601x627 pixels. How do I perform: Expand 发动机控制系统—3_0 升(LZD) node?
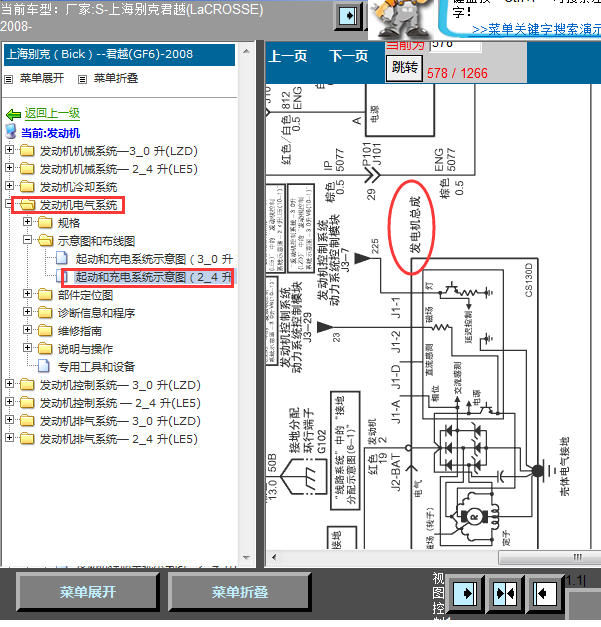pyautogui.click(x=9, y=384)
